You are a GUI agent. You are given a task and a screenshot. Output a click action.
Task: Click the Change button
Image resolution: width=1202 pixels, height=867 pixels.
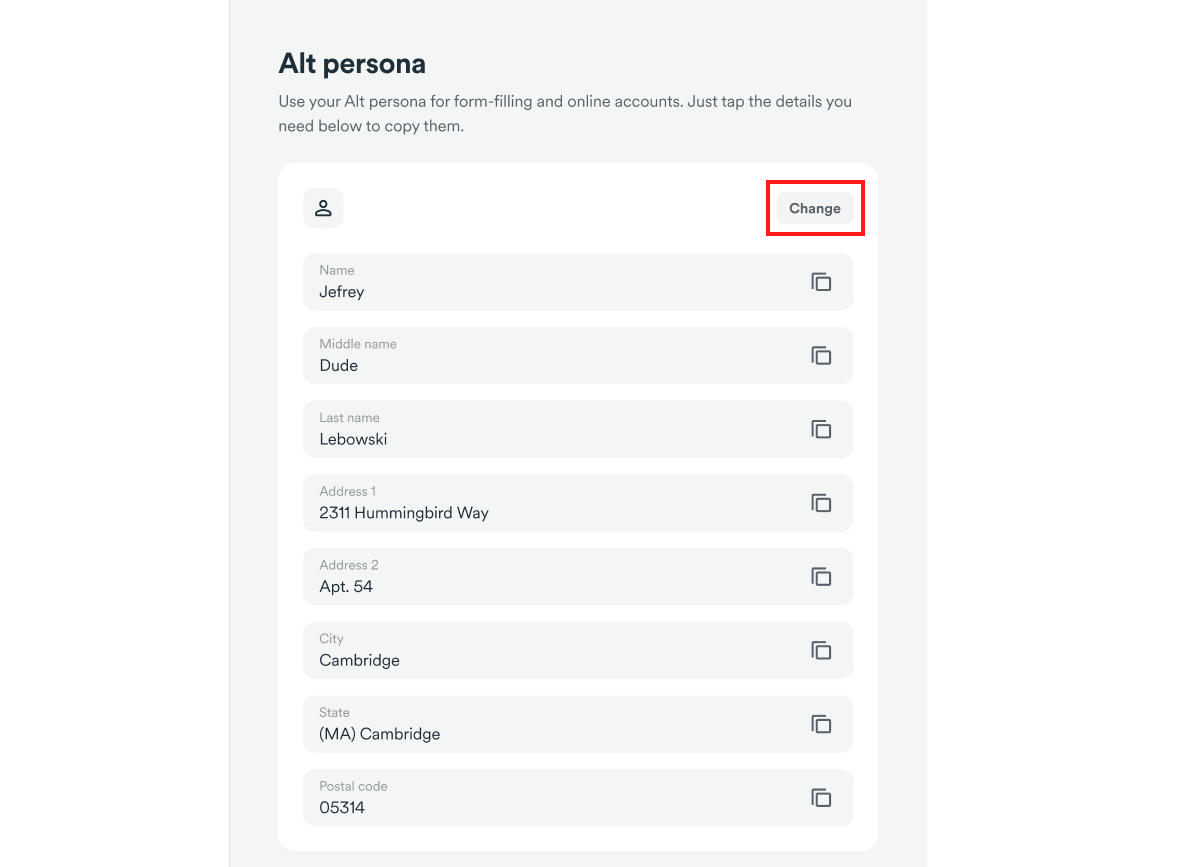815,208
